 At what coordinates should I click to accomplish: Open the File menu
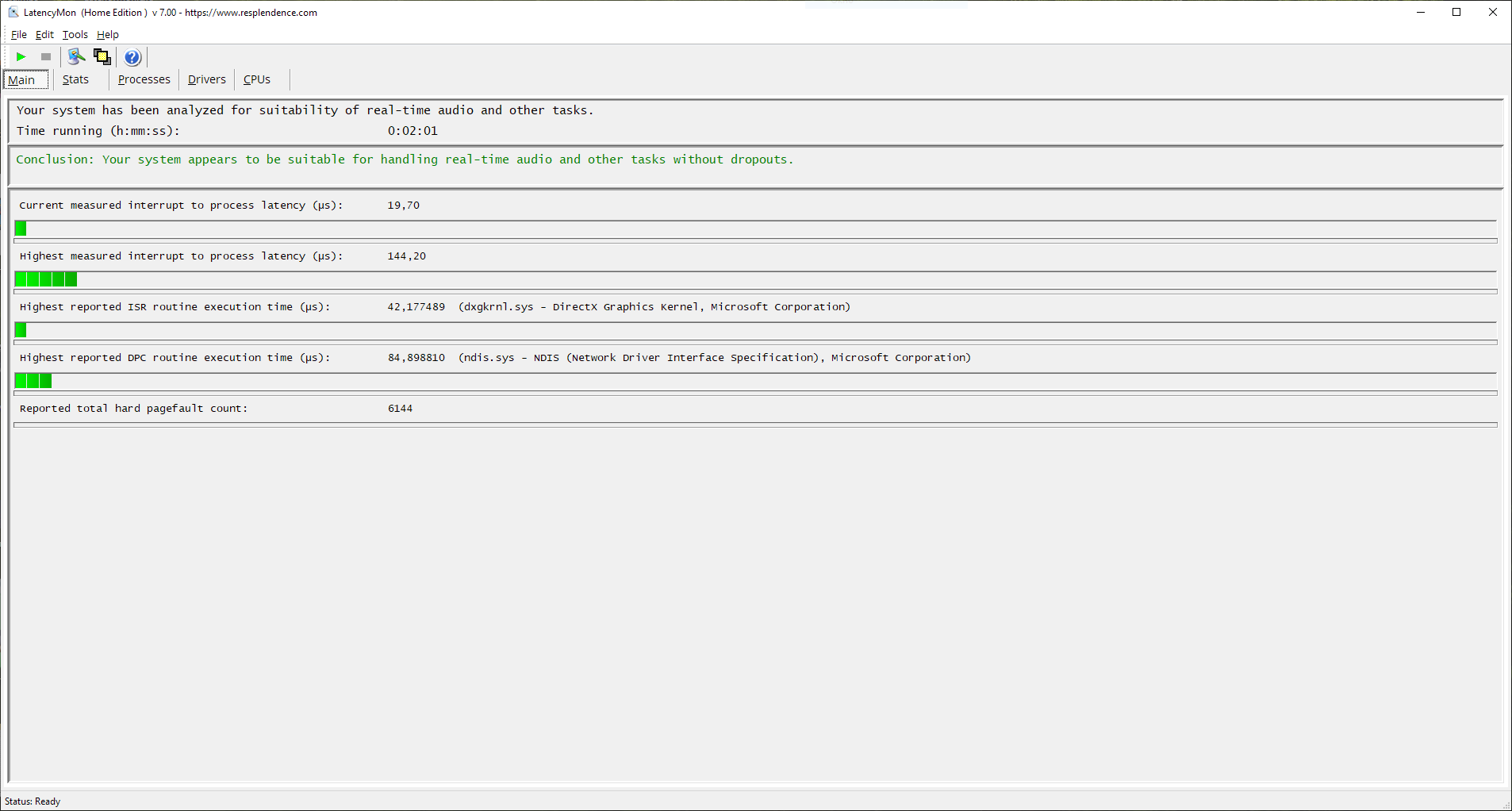[19, 35]
